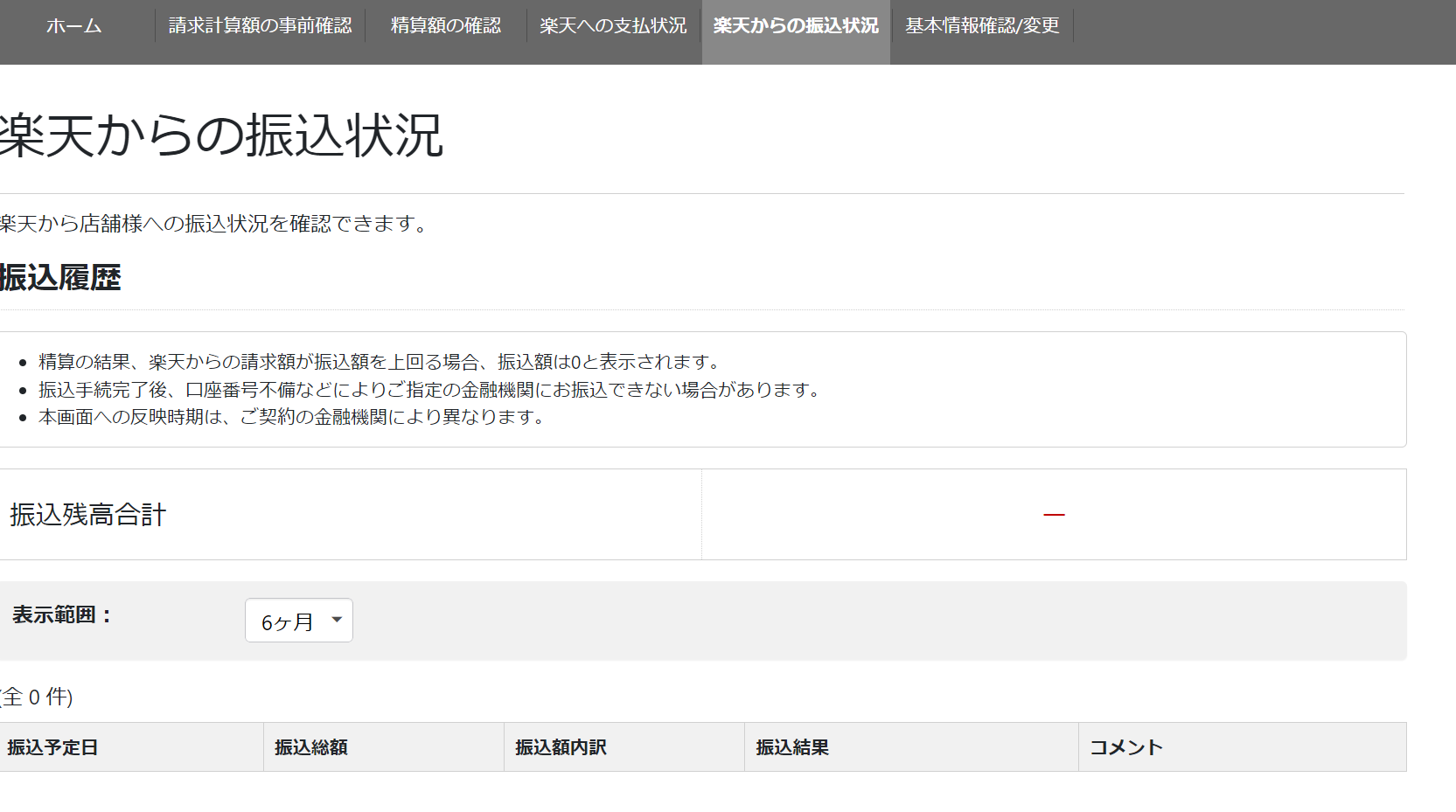Image resolution: width=1456 pixels, height=812 pixels.
Task: Switch to the ホーム tab
Action: click(x=73, y=26)
